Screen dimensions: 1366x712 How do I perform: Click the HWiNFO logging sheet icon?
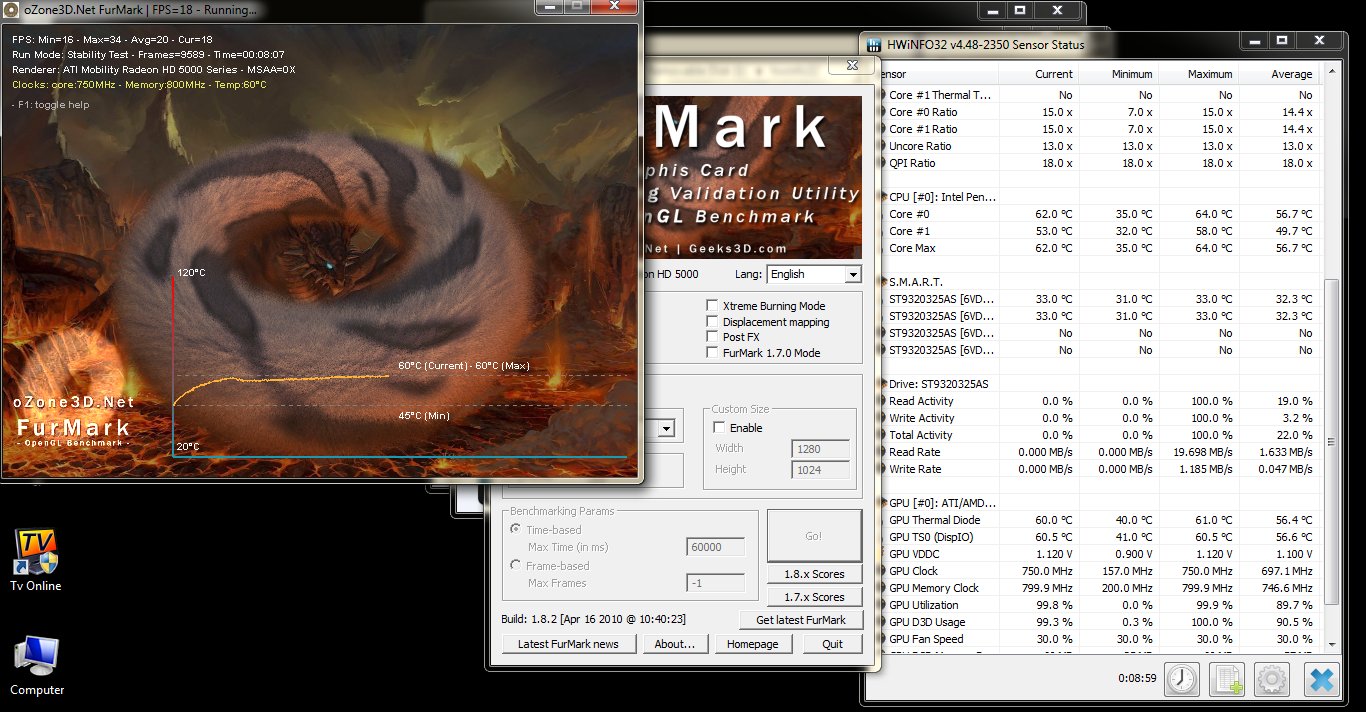pyautogui.click(x=1227, y=679)
